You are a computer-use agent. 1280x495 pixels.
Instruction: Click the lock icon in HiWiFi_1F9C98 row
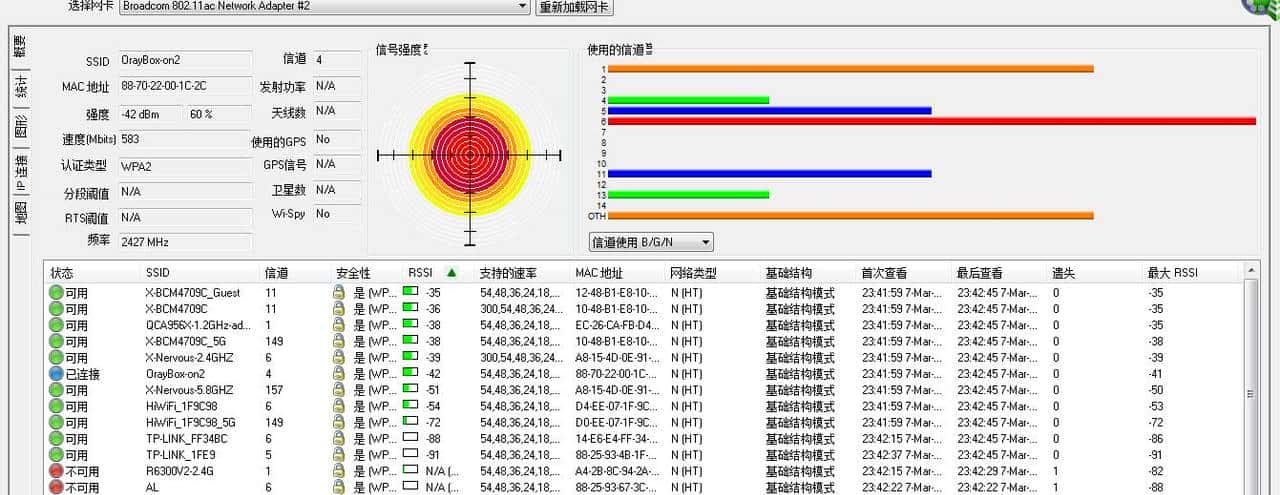click(339, 406)
